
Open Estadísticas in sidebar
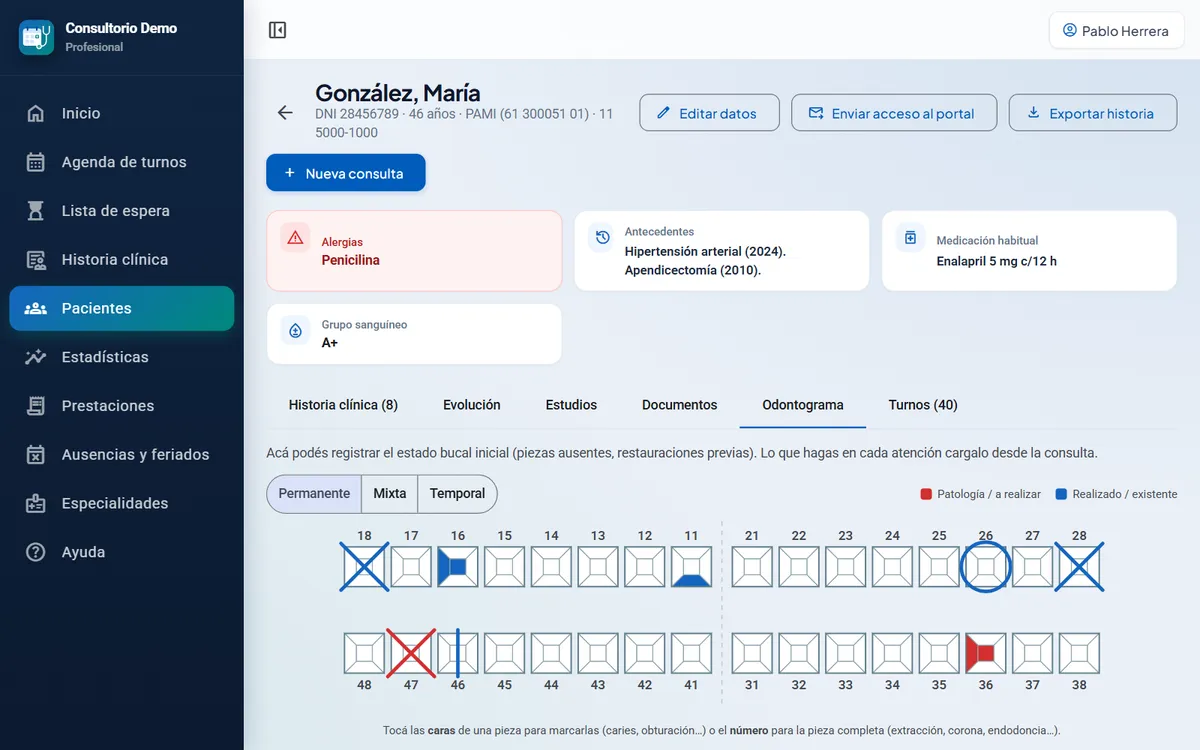pos(122,357)
